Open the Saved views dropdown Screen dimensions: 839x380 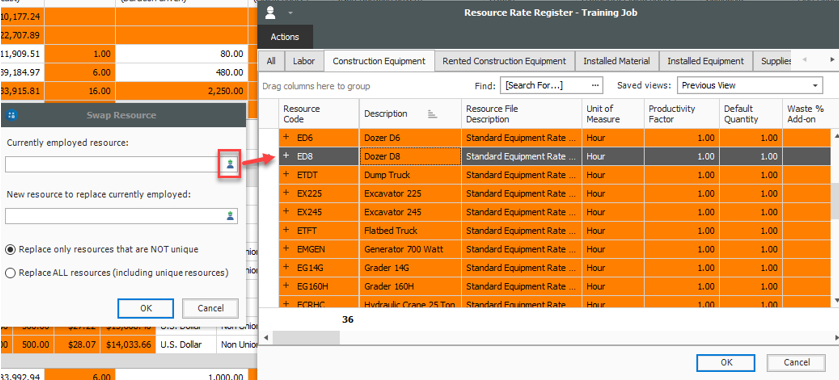click(815, 86)
